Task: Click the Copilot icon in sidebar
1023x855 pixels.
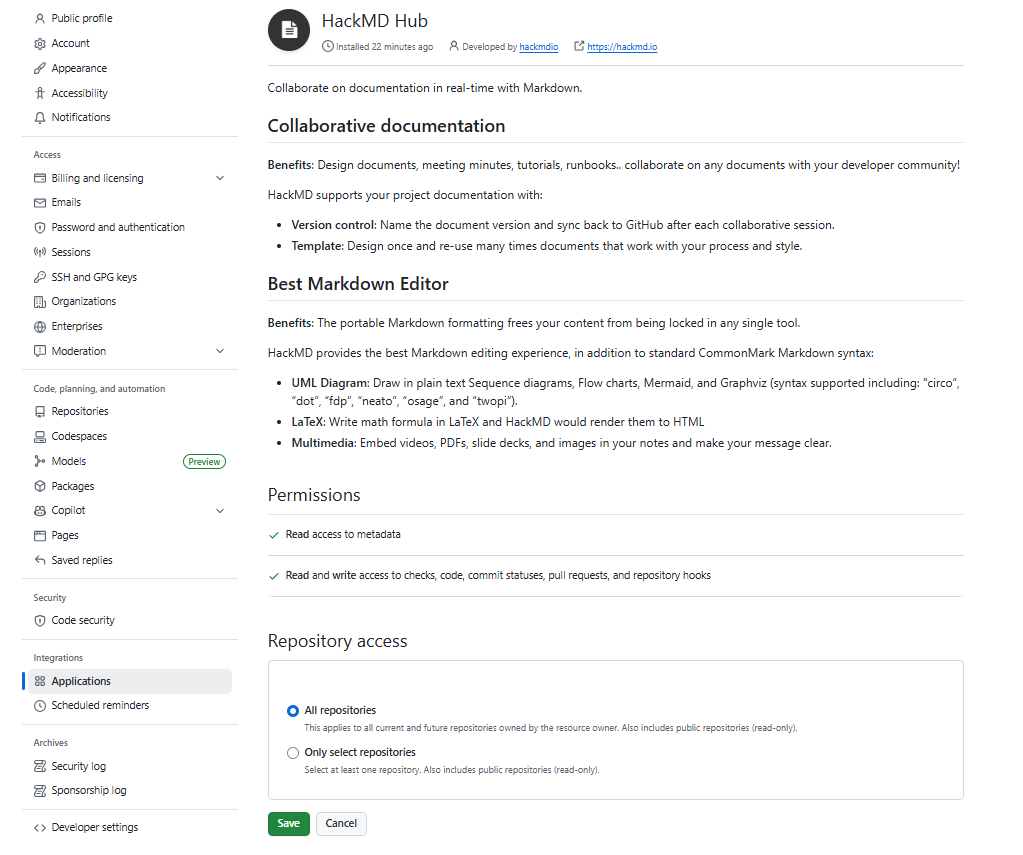Action: tap(40, 510)
